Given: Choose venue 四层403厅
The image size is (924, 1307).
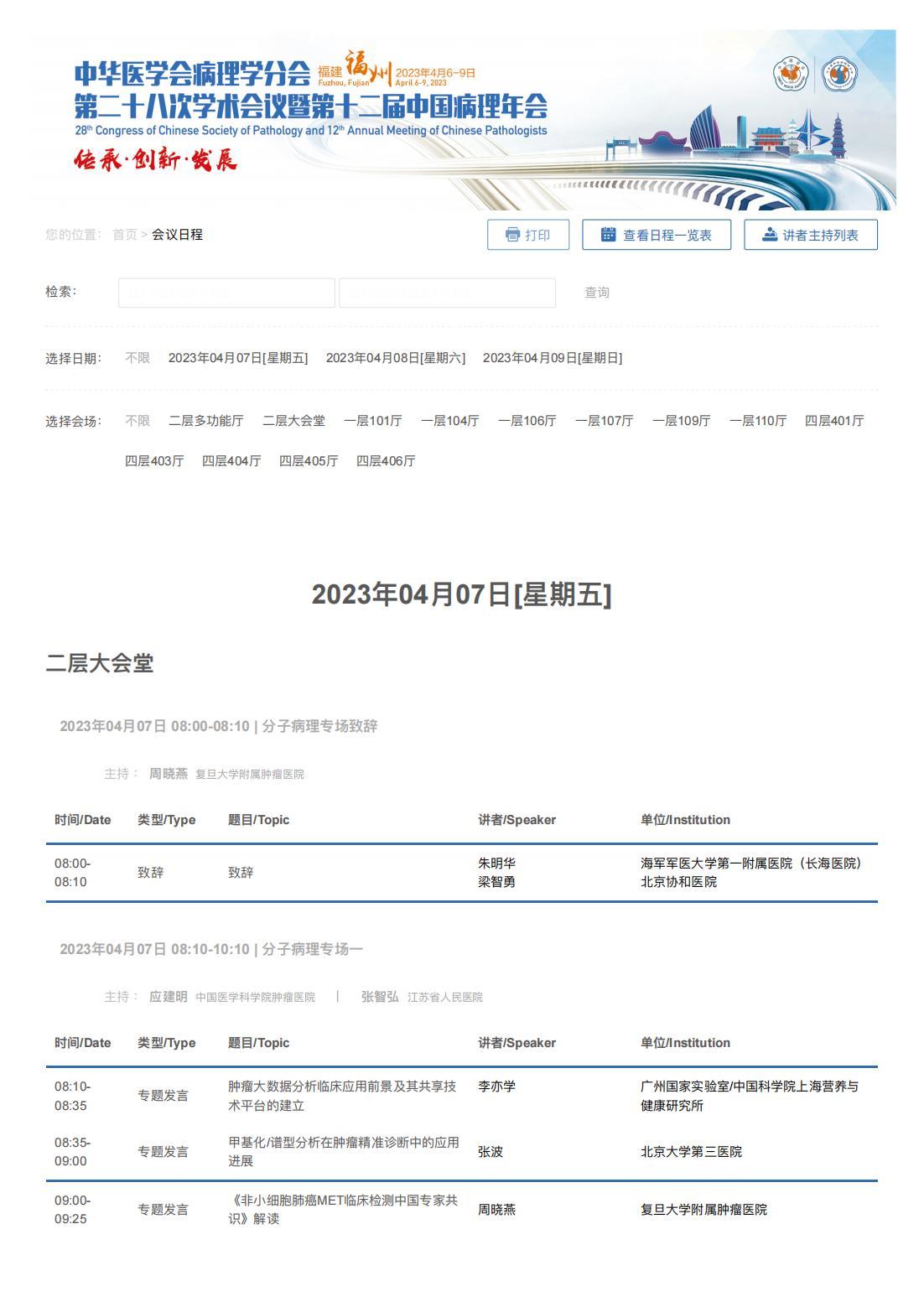Looking at the screenshot, I should [154, 461].
